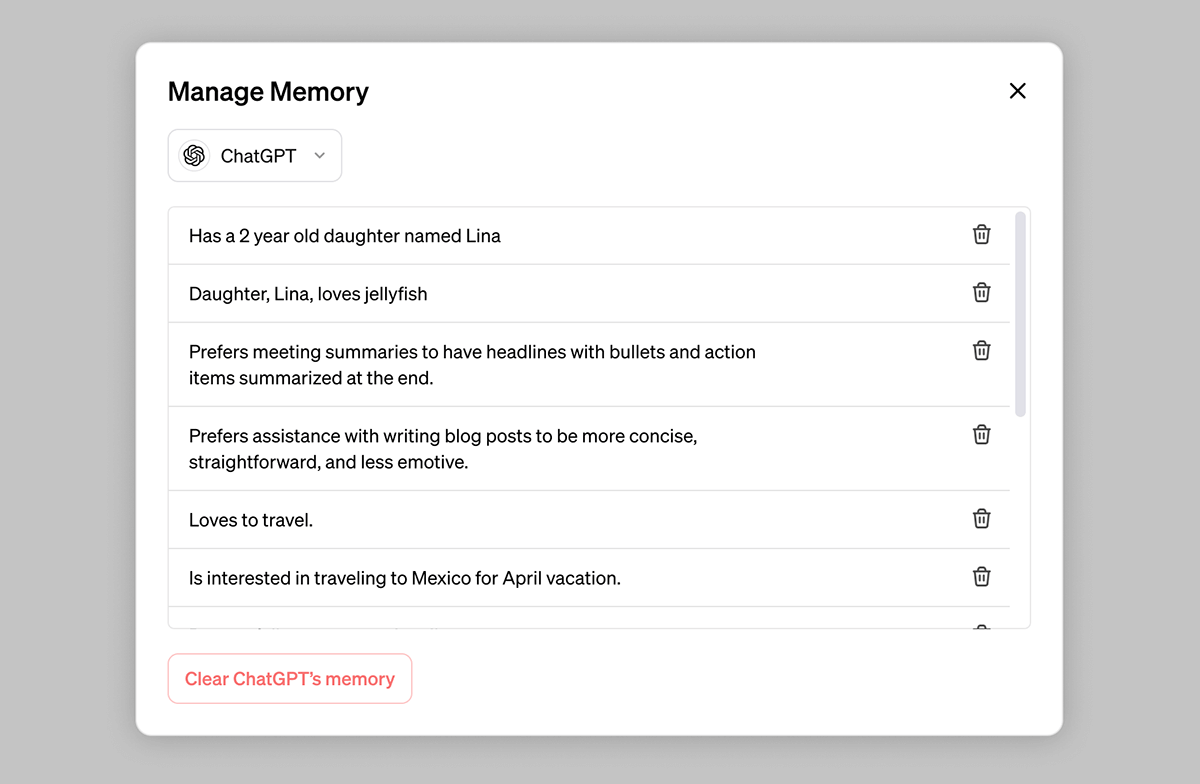The width and height of the screenshot is (1200, 784).
Task: Click the concise blog posts preference text
Action: [x=443, y=449]
